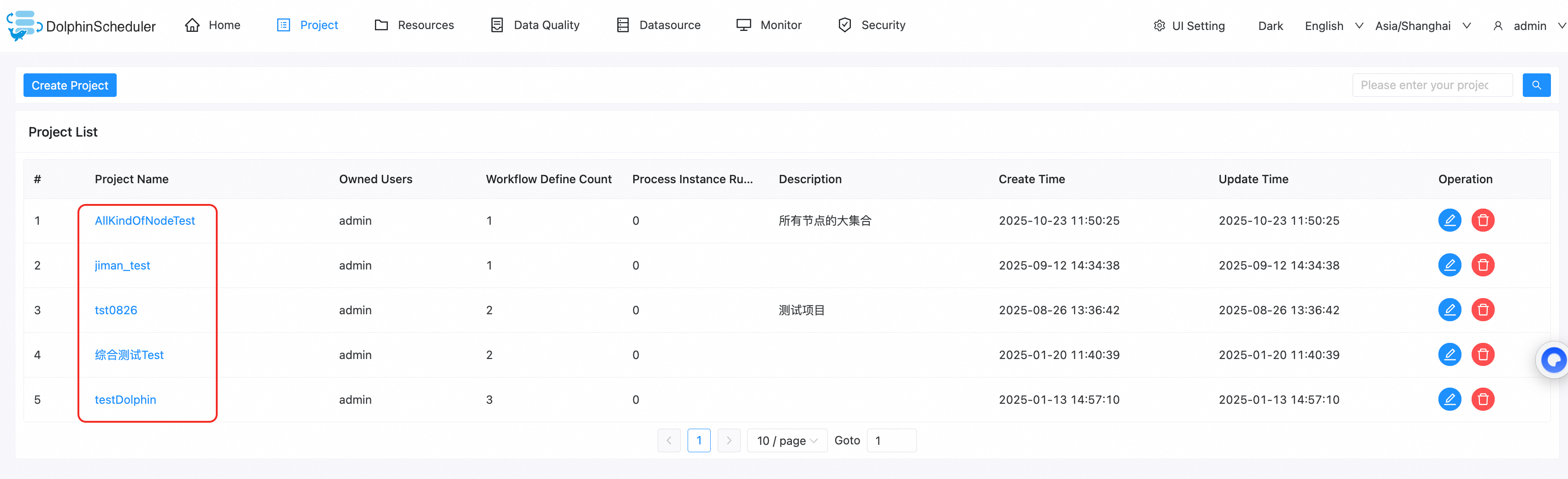Click the blue search magnifier button
This screenshot has width=1568, height=479.
[1536, 85]
